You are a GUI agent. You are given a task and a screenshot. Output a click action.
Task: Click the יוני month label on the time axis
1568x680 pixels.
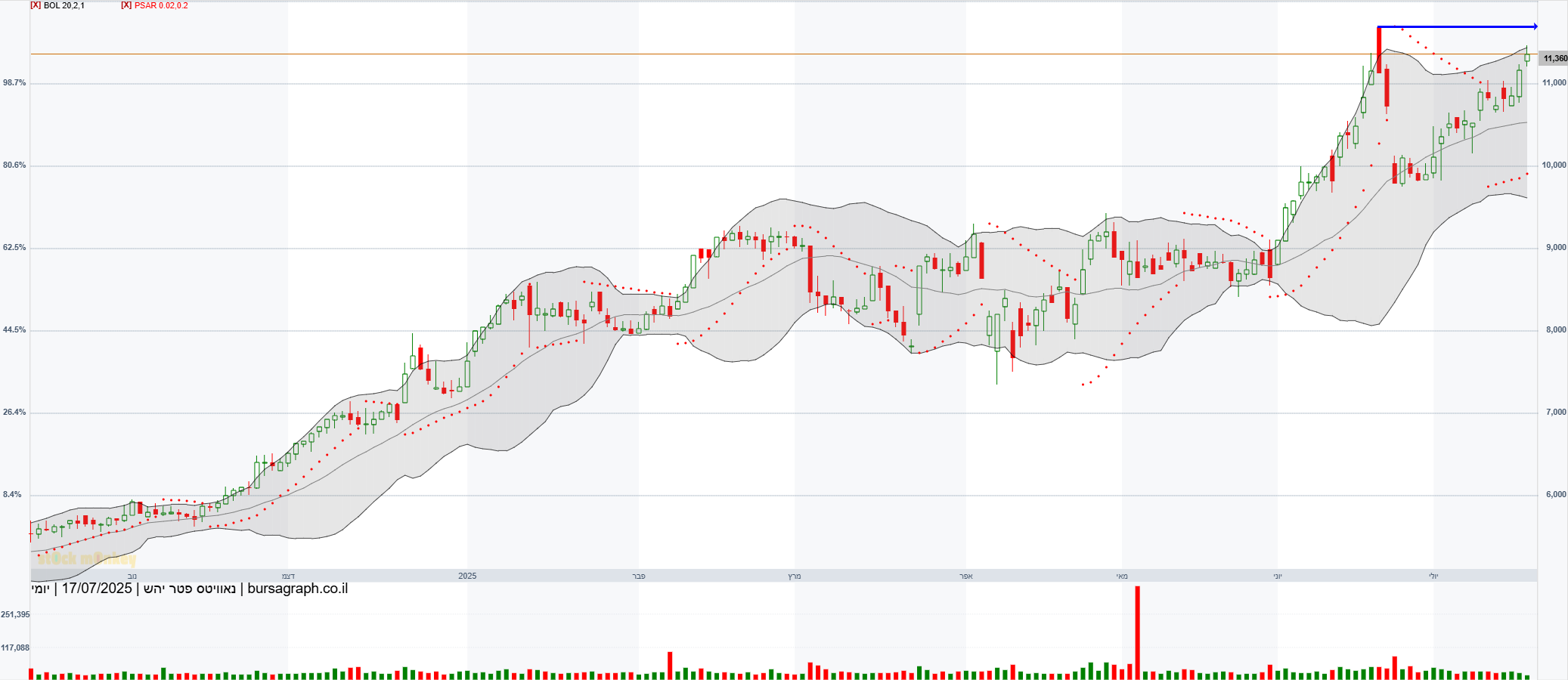coord(1278,576)
